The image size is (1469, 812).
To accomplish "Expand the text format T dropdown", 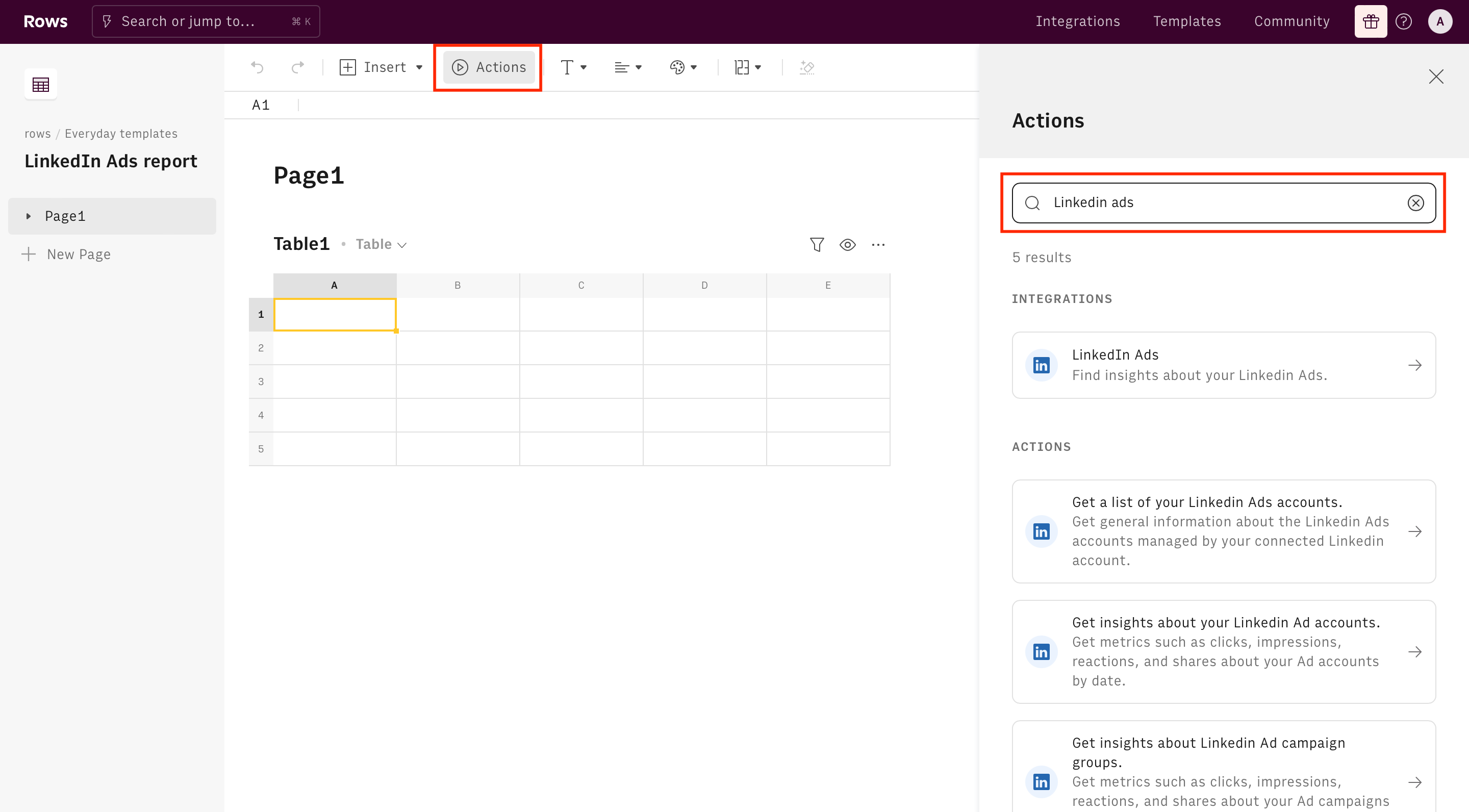I will pos(573,67).
